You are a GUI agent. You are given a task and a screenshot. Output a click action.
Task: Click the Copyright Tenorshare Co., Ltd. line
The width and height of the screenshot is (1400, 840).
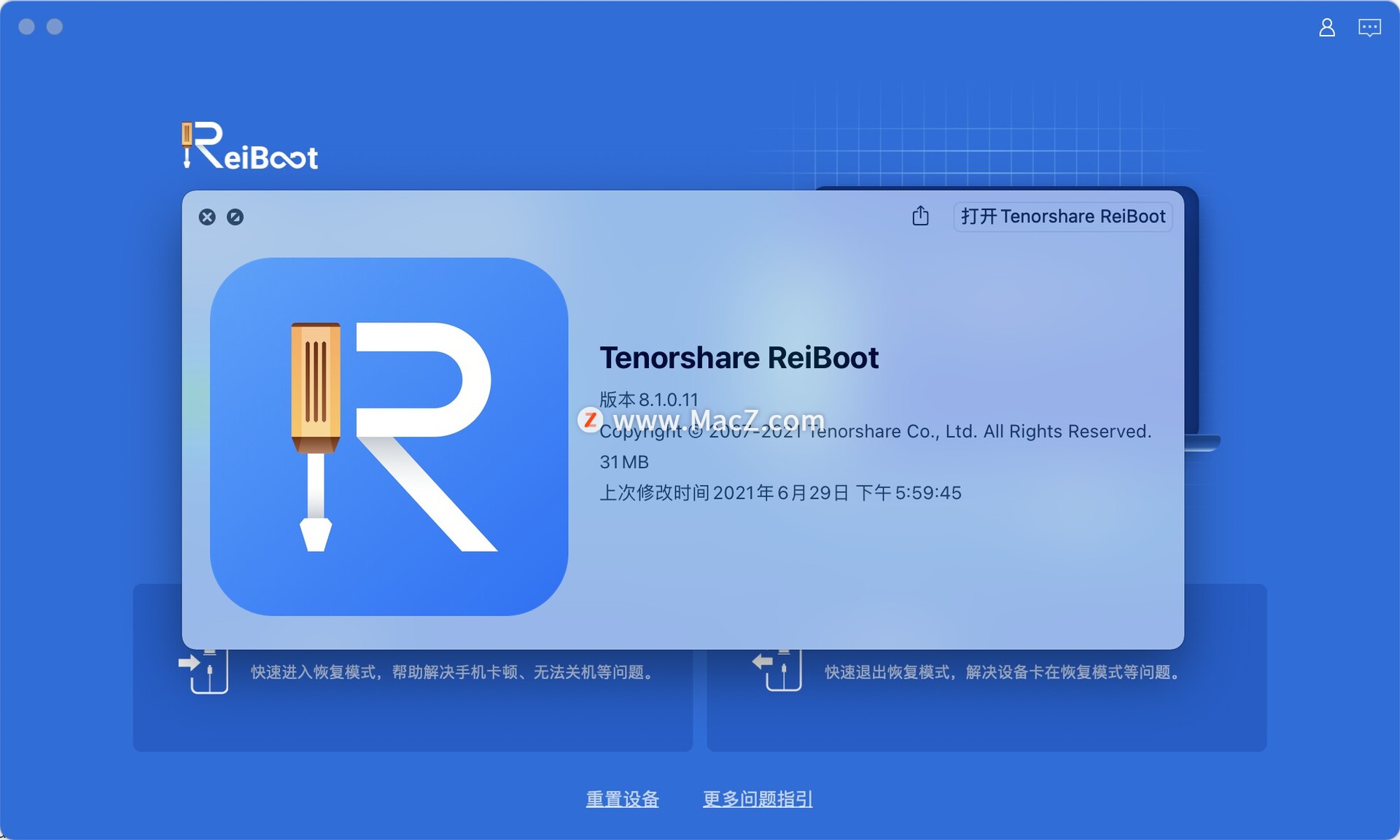coord(875,432)
